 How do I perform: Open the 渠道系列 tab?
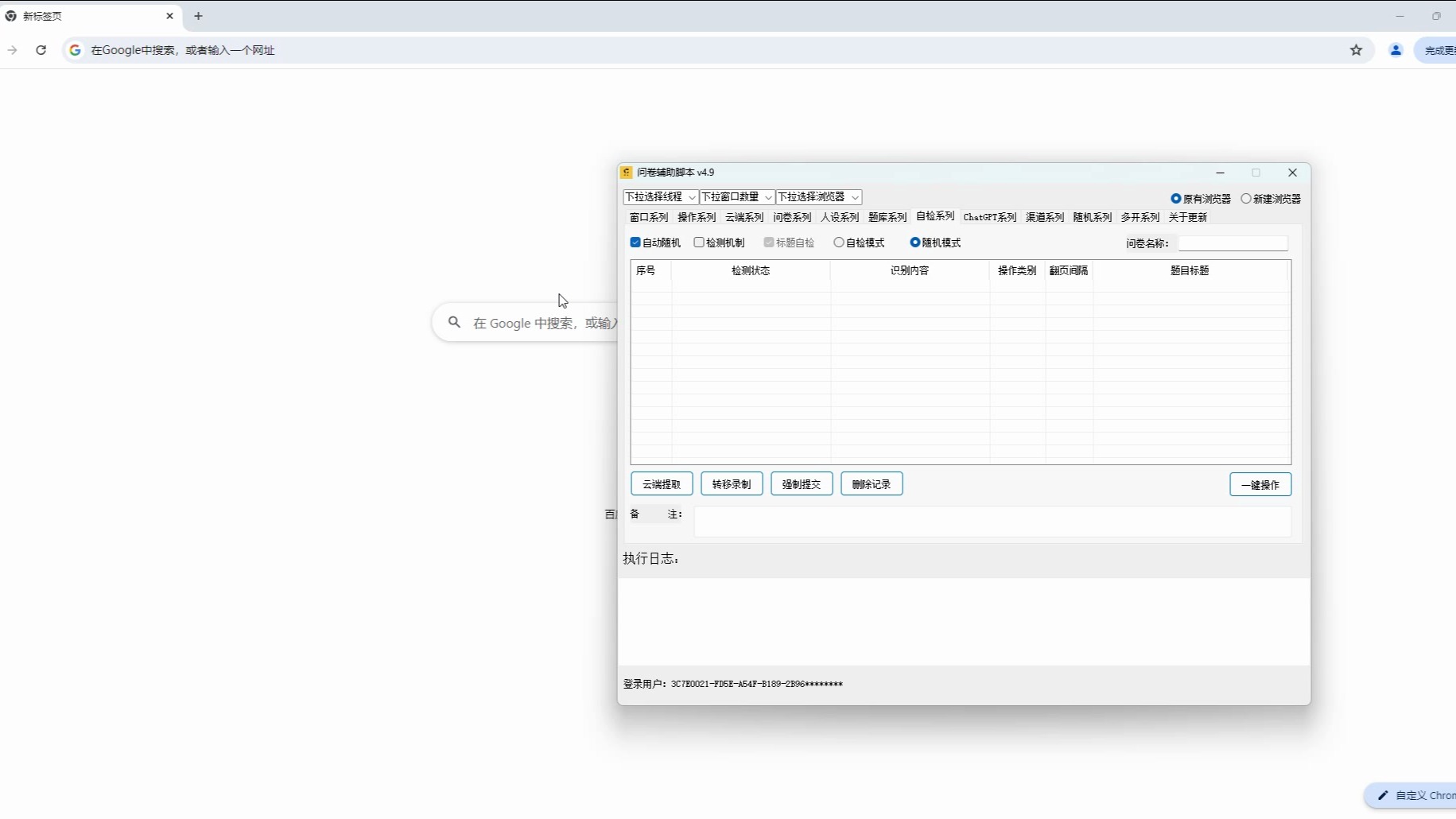(x=1045, y=217)
